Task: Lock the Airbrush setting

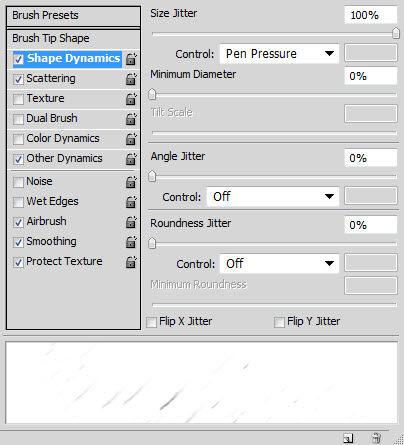Action: coord(131,222)
